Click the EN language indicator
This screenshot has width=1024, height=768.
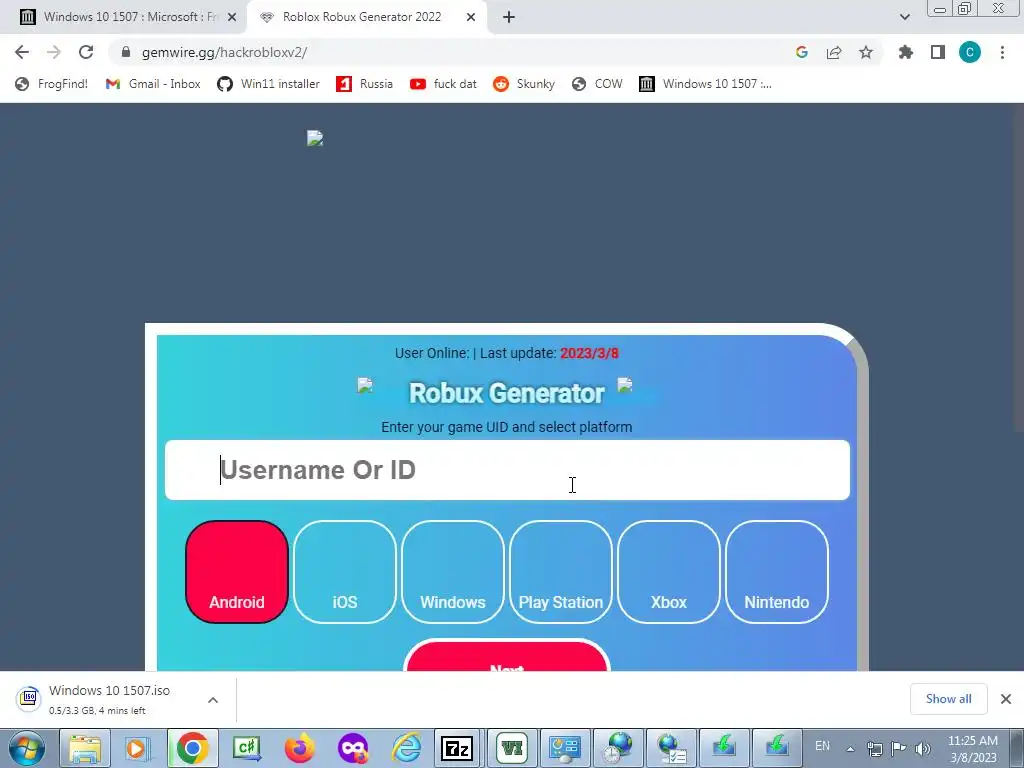pos(822,746)
